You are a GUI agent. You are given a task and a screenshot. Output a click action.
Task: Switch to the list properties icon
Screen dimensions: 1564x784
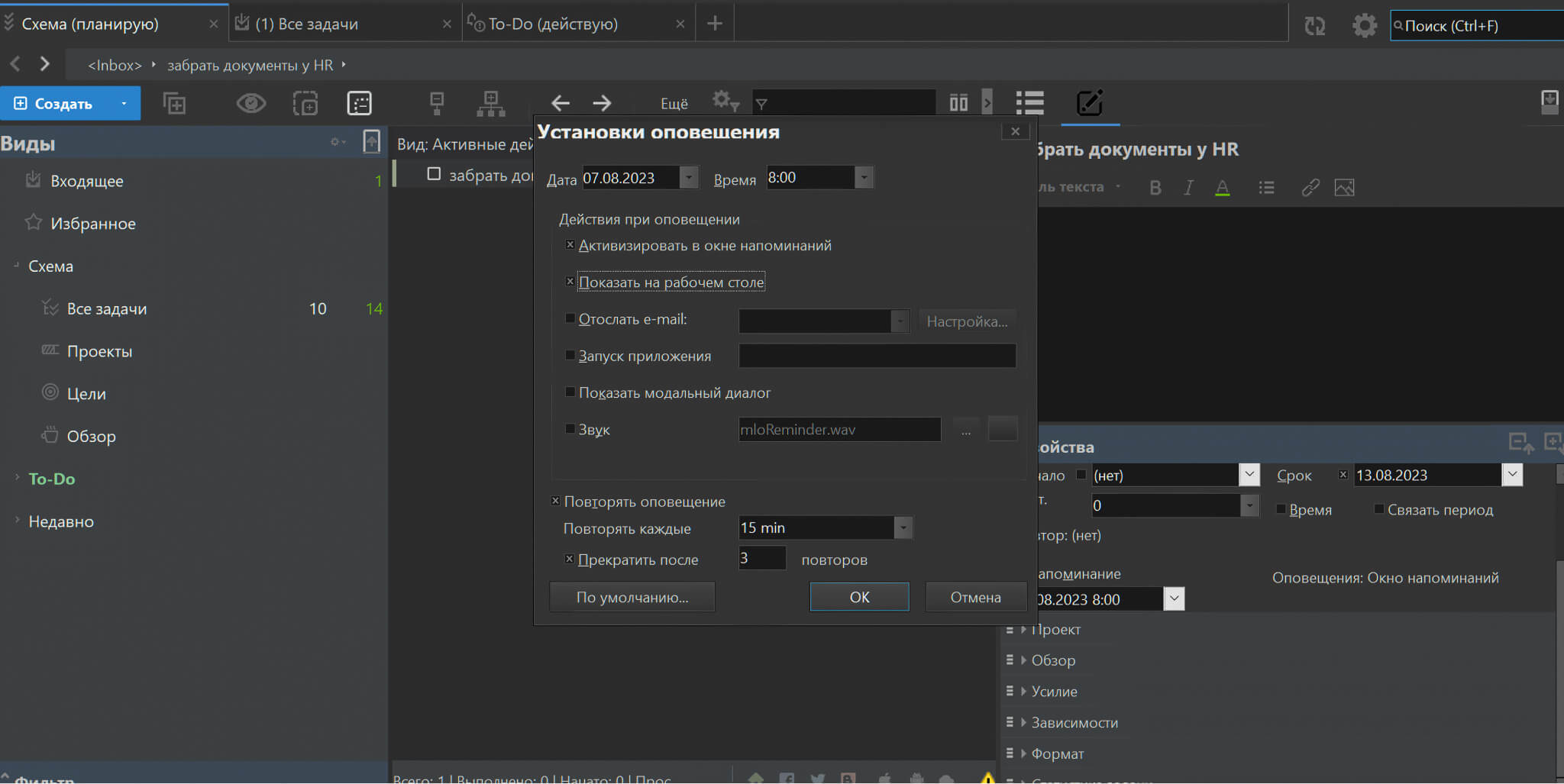1029,102
